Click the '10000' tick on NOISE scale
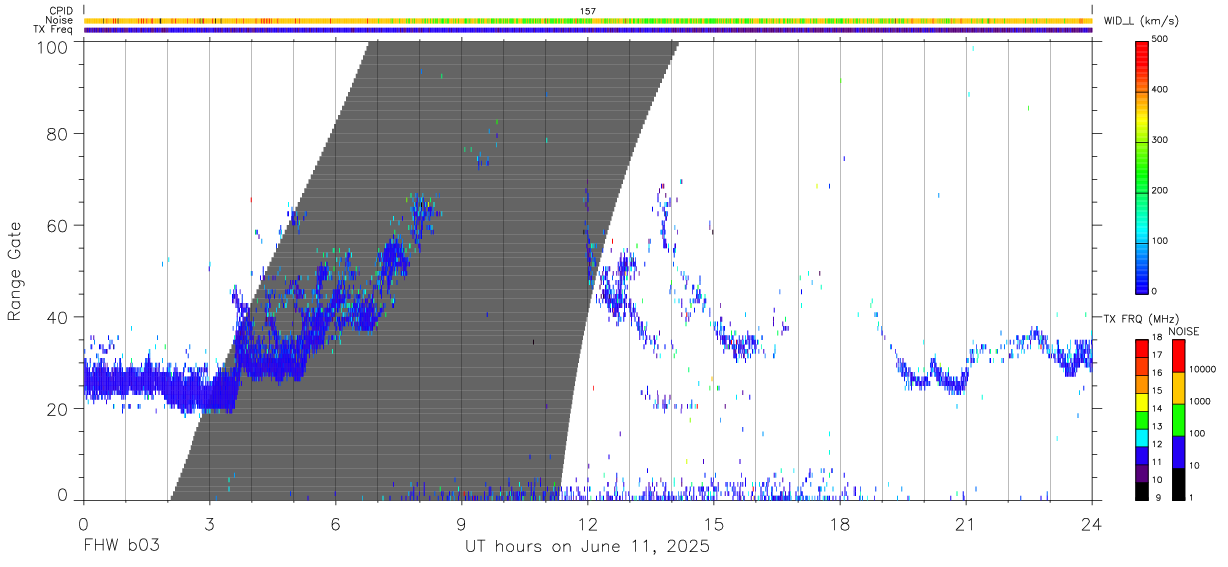 point(1201,369)
